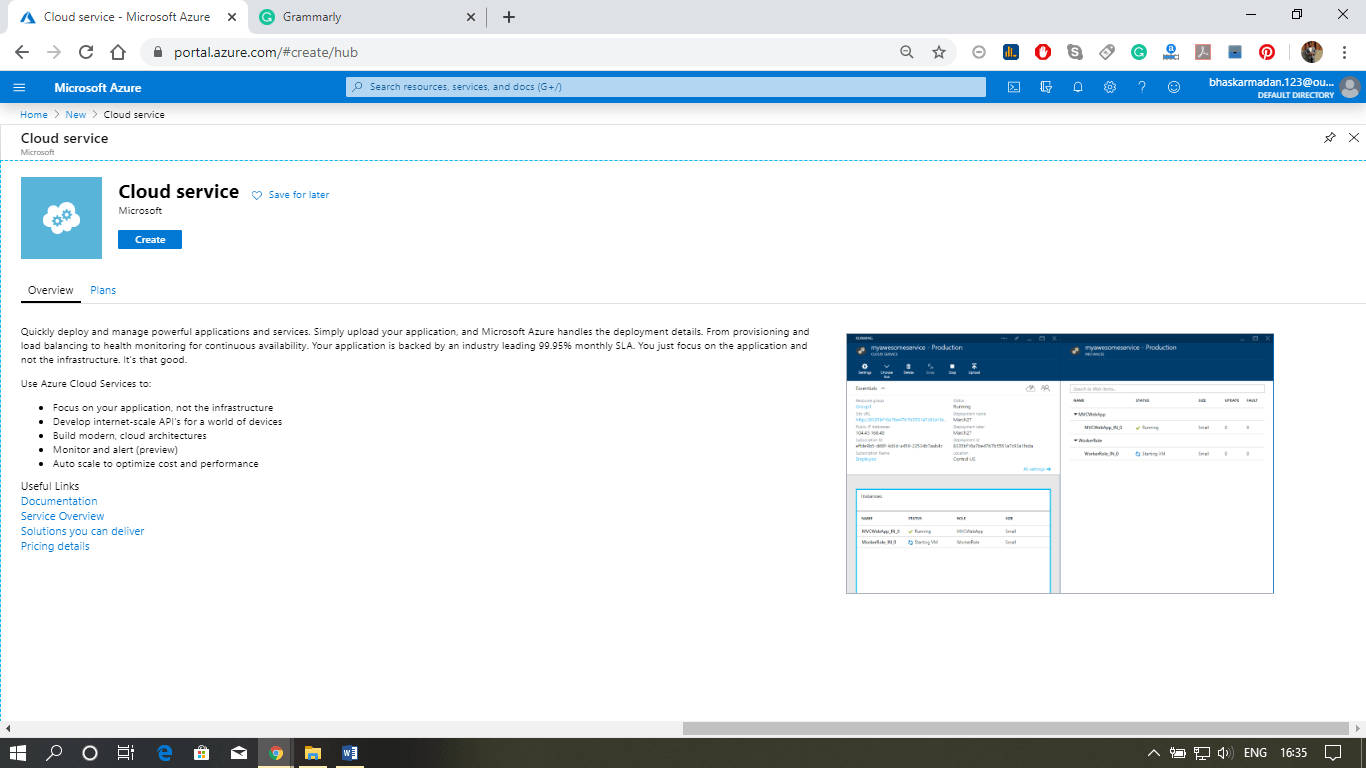Screen dimensions: 1366x768
Task: Click the ENG language indicator
Action: coord(1256,753)
